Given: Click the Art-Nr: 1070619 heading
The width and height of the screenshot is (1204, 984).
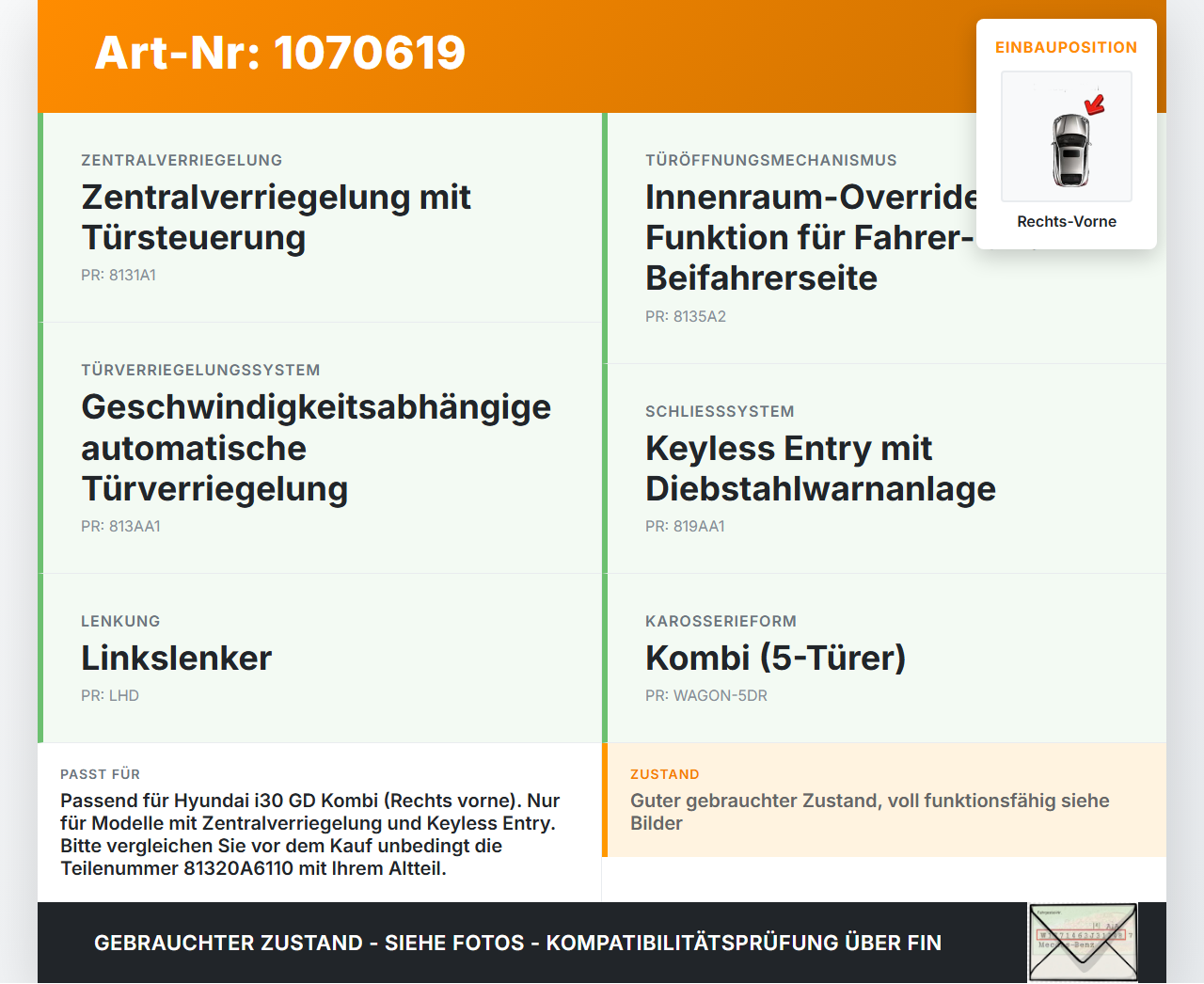Looking at the screenshot, I should click(x=280, y=53).
